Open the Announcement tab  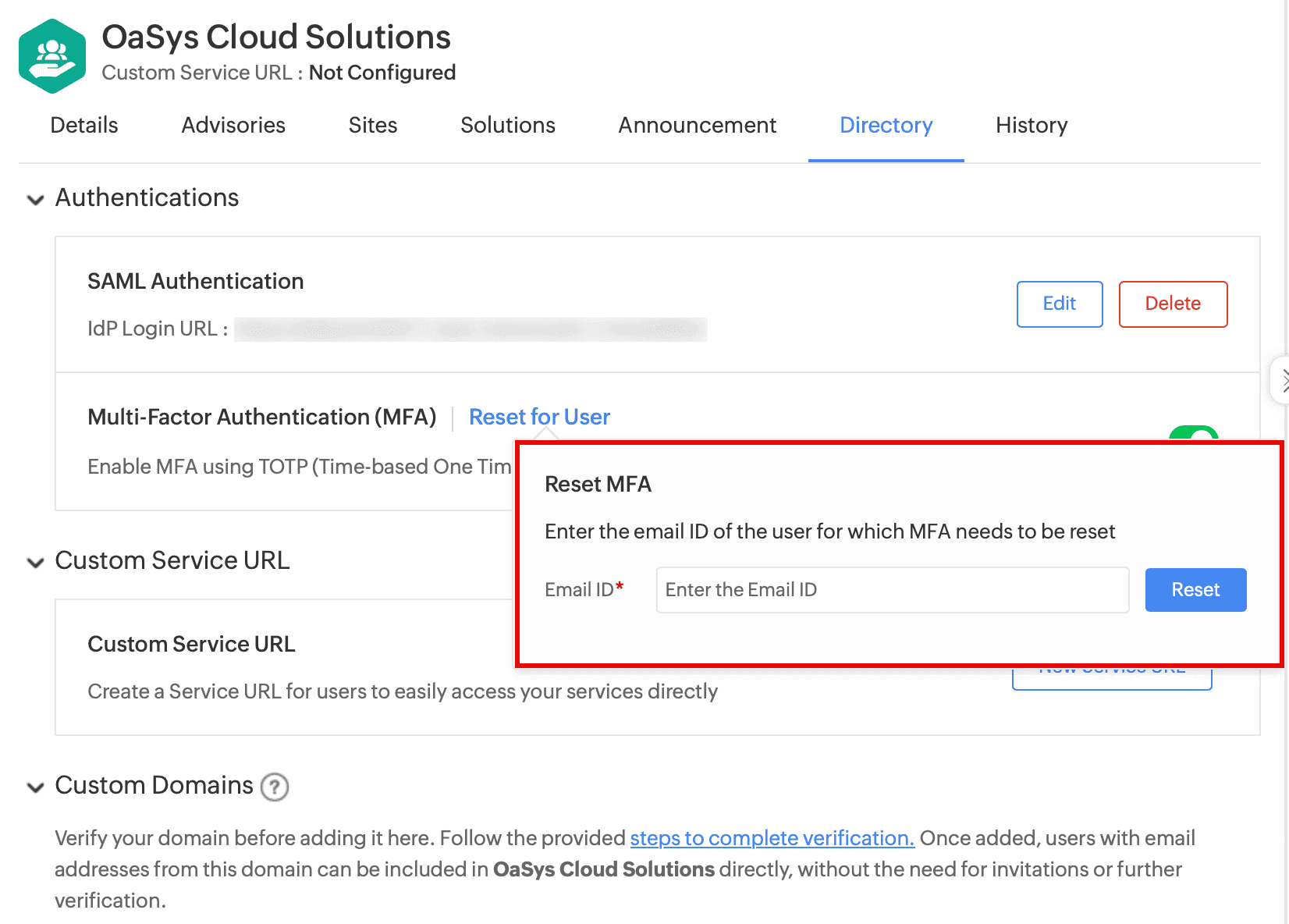(697, 126)
